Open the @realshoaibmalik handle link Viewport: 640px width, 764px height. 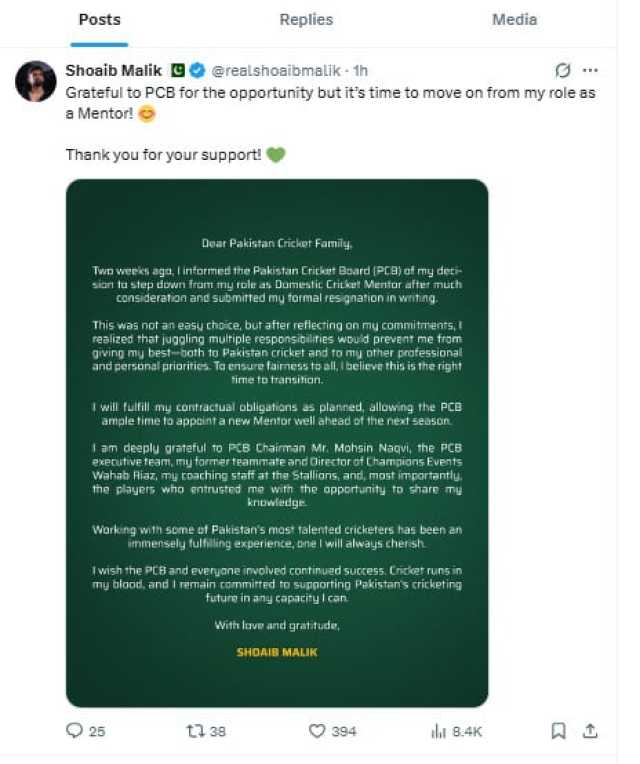click(276, 71)
